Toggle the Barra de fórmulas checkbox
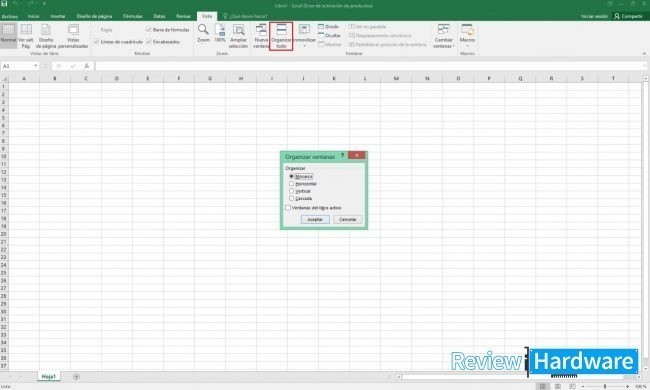This screenshot has height=390, width=650. click(x=148, y=30)
